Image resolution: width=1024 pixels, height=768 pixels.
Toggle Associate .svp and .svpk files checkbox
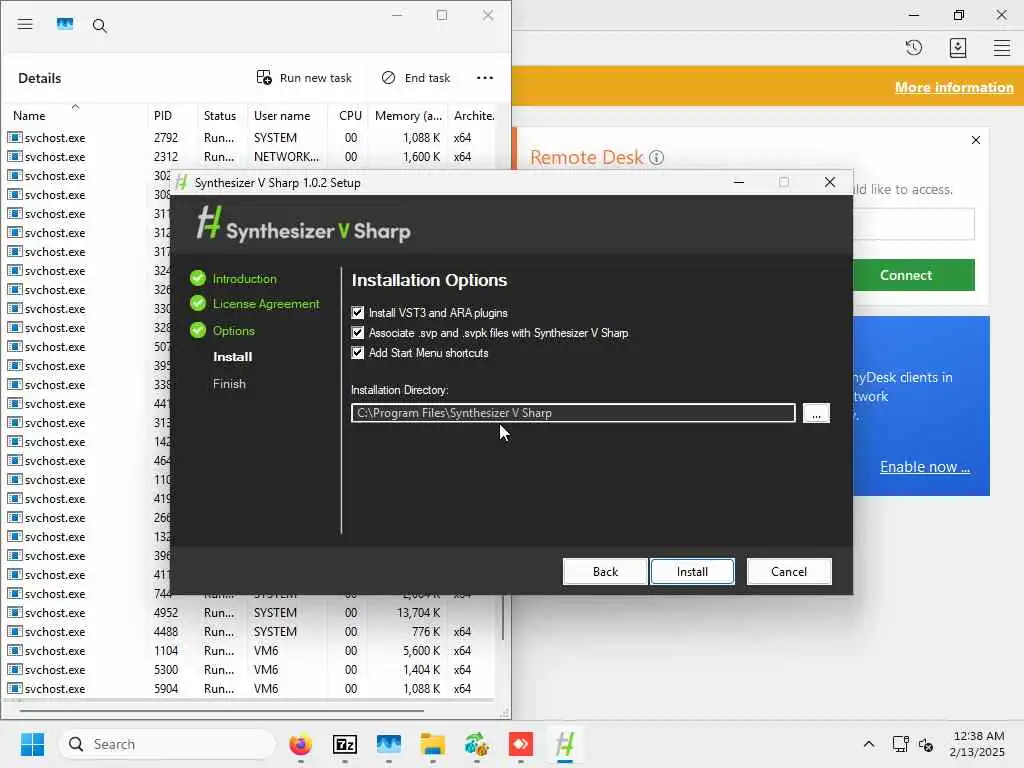[357, 332]
